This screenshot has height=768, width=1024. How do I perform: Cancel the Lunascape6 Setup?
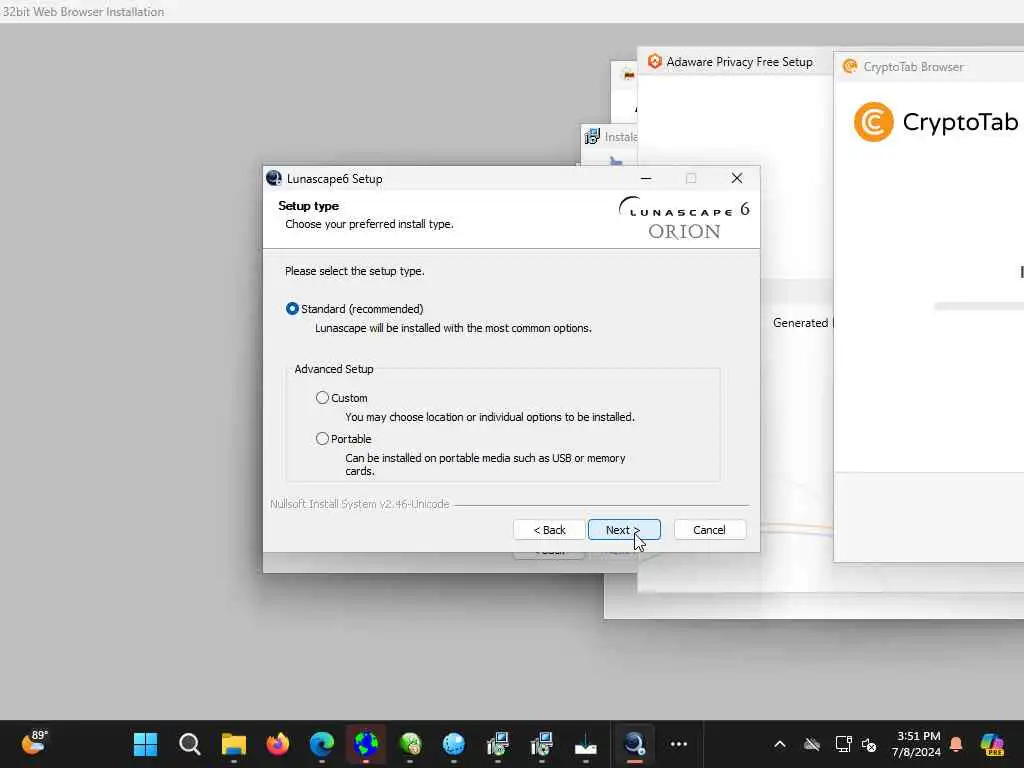coord(709,530)
